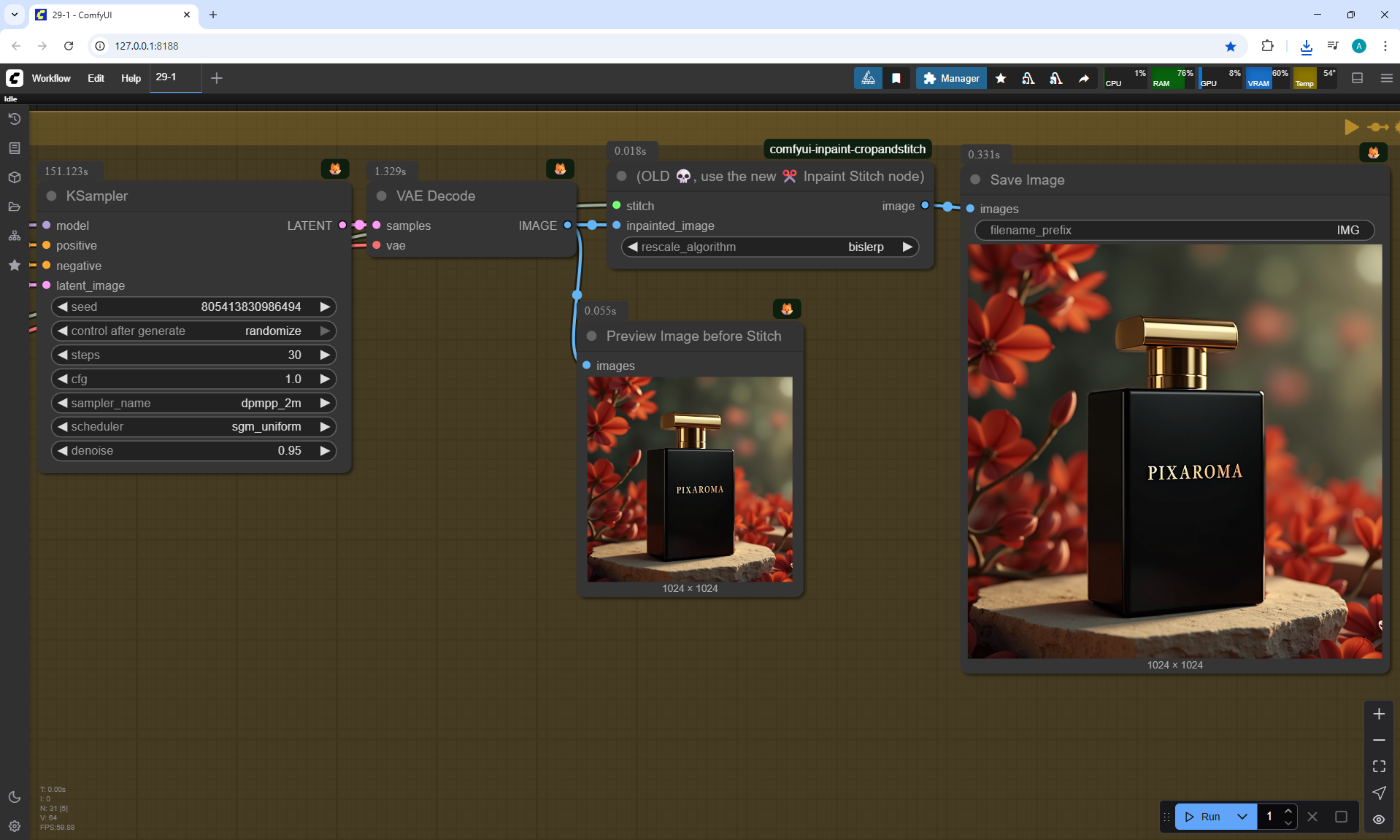
Task: Collapse the VAE Decode node
Action: tap(381, 196)
